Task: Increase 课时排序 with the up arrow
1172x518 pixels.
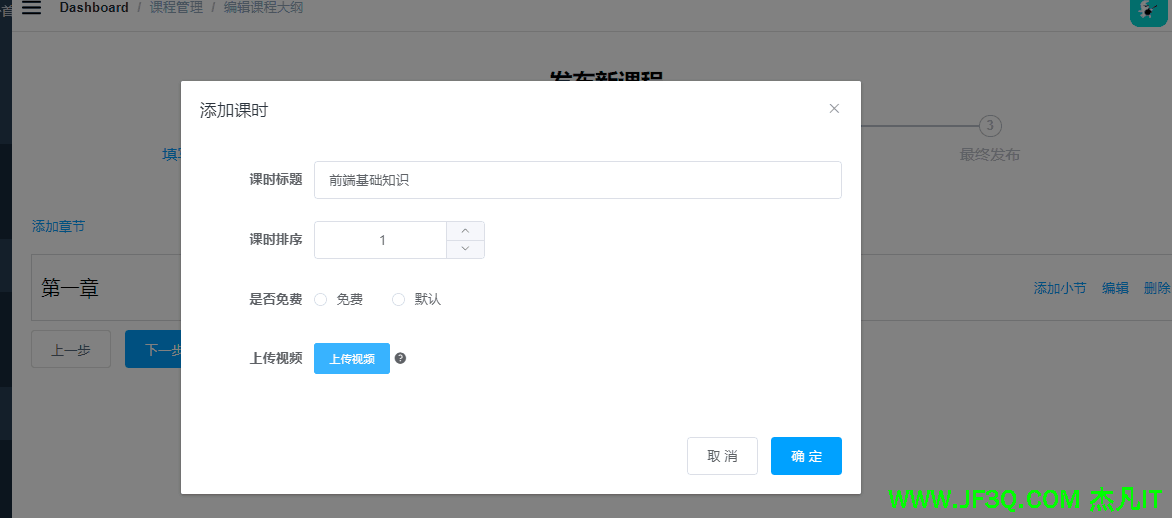Action: point(465,231)
